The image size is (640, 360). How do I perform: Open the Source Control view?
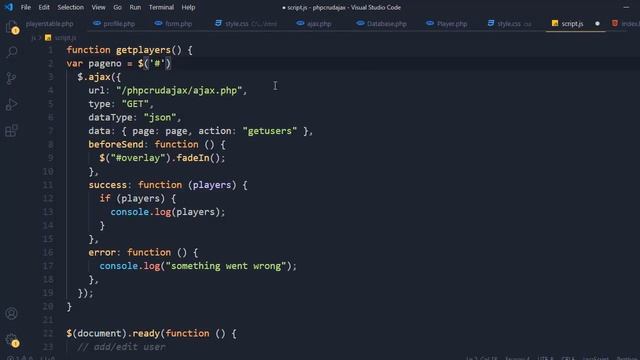pyautogui.click(x=11, y=78)
